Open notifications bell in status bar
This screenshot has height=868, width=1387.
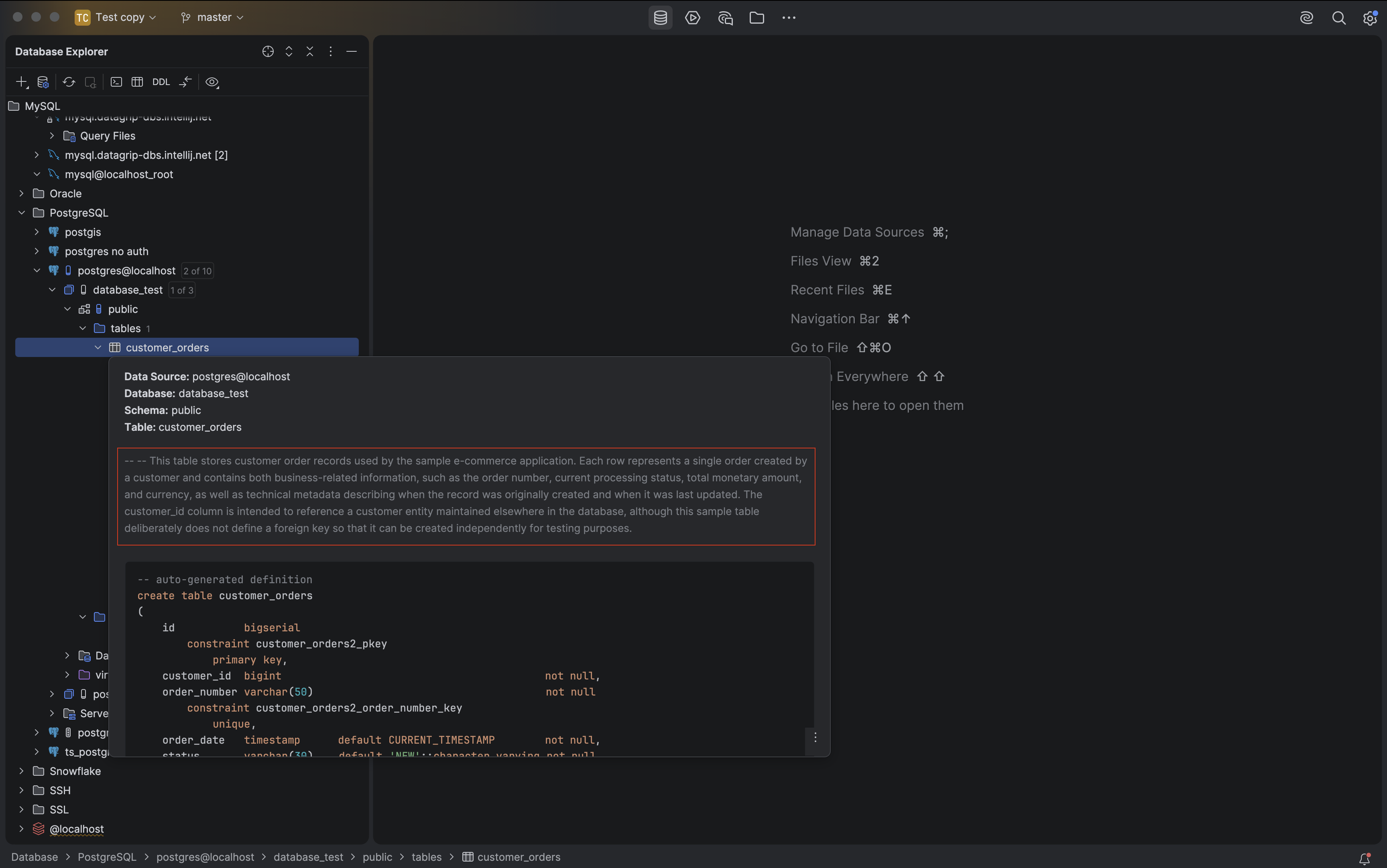[x=1365, y=858]
